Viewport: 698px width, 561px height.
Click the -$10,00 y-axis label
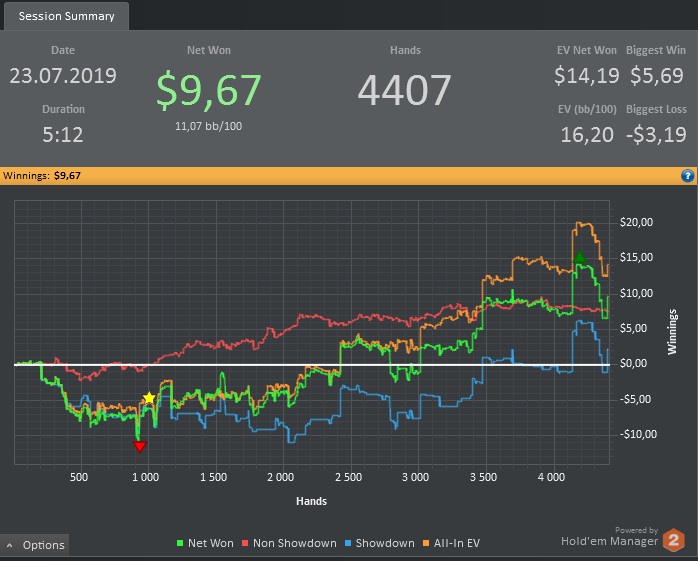[x=638, y=434]
